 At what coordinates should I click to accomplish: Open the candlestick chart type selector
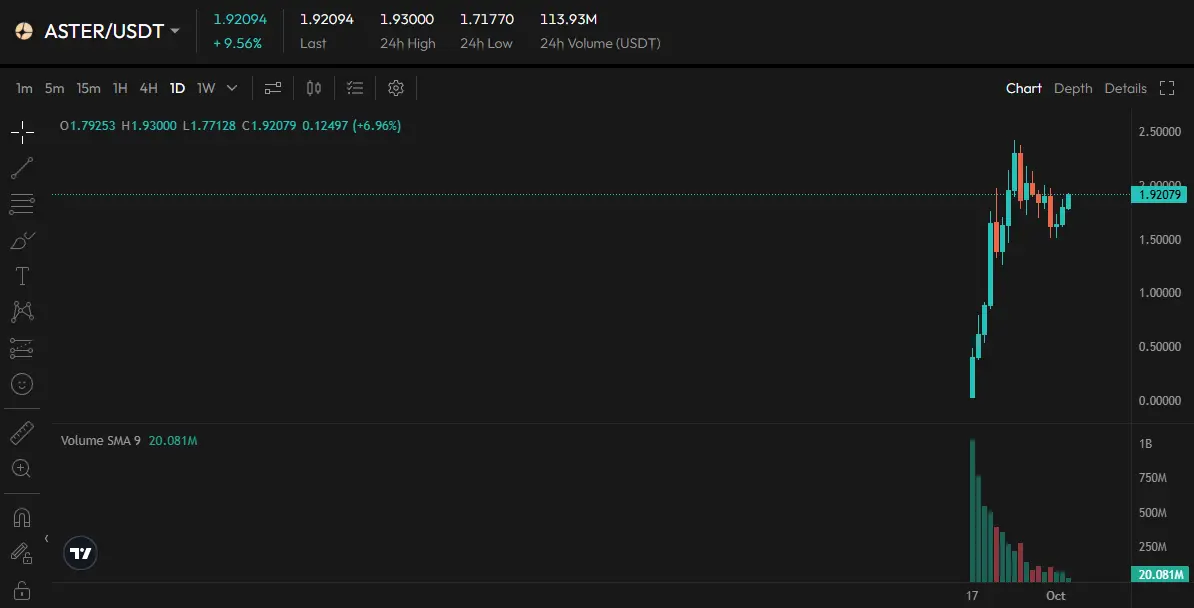click(314, 88)
